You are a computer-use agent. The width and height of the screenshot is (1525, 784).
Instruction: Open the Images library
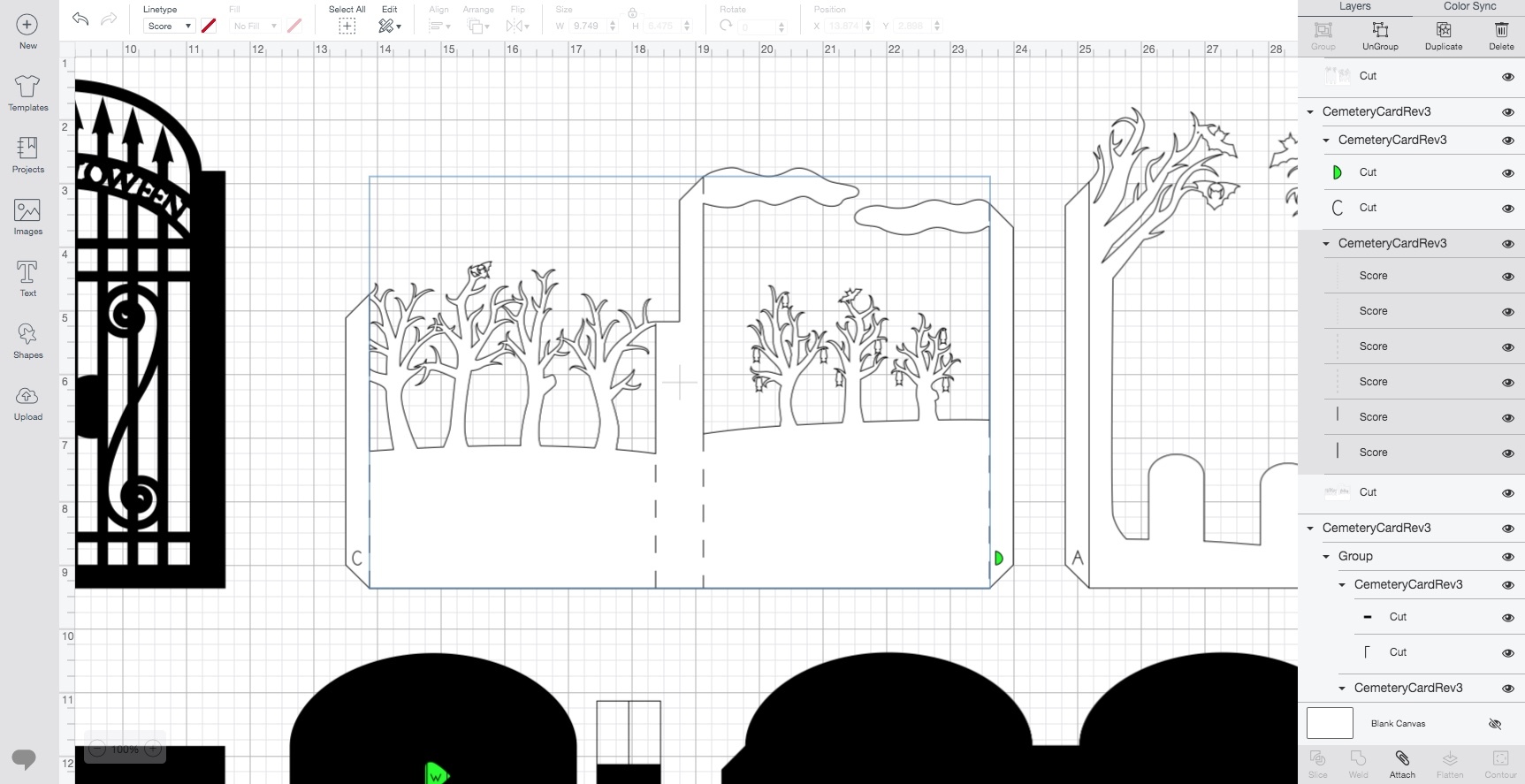tap(28, 217)
